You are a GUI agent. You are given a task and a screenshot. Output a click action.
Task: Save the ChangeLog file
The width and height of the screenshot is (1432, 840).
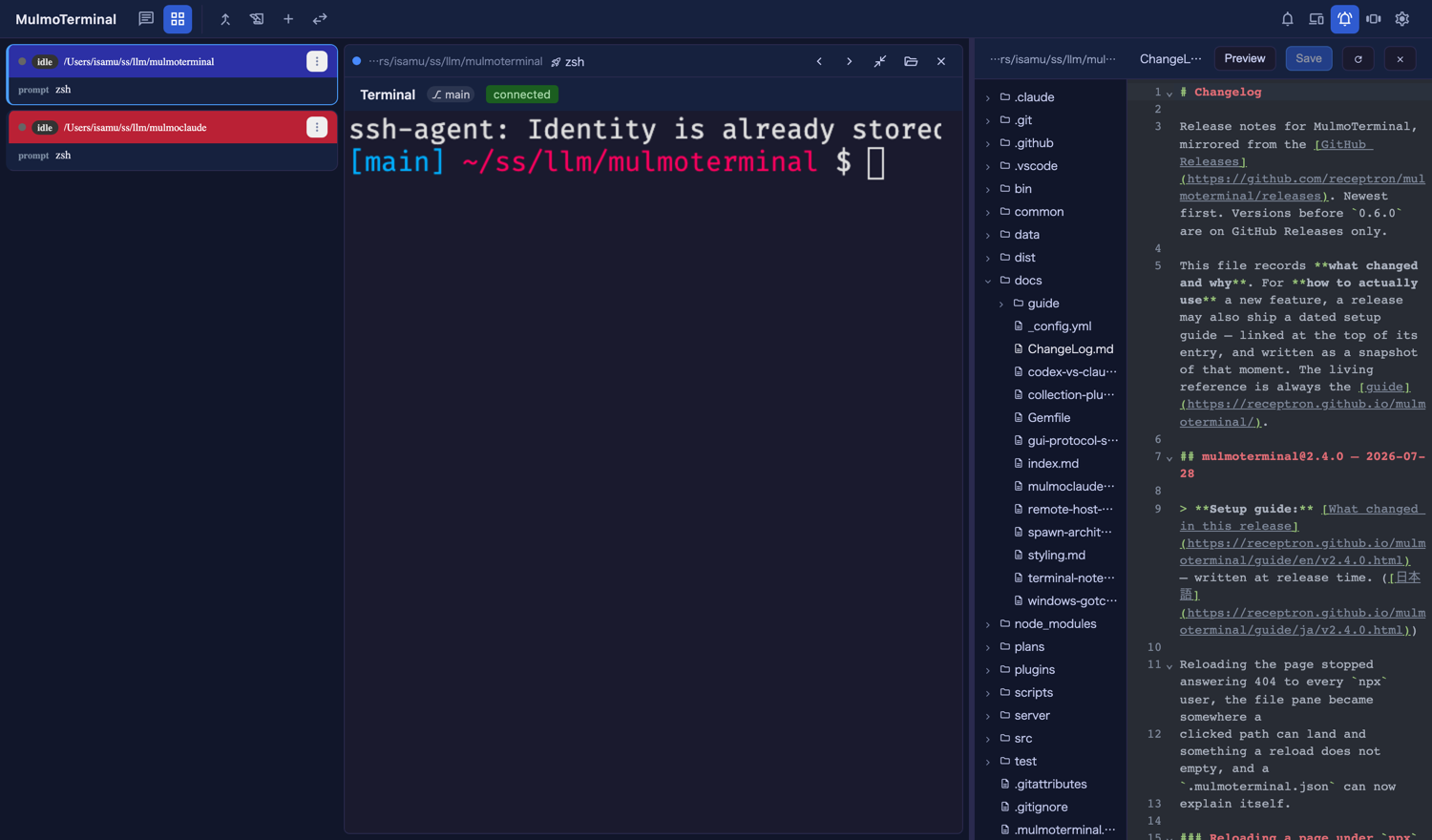coord(1309,58)
